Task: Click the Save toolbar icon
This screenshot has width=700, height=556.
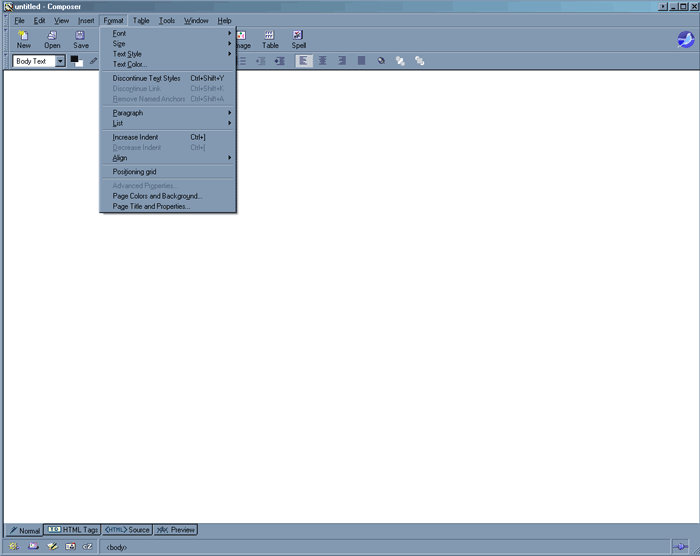Action: 81,38
